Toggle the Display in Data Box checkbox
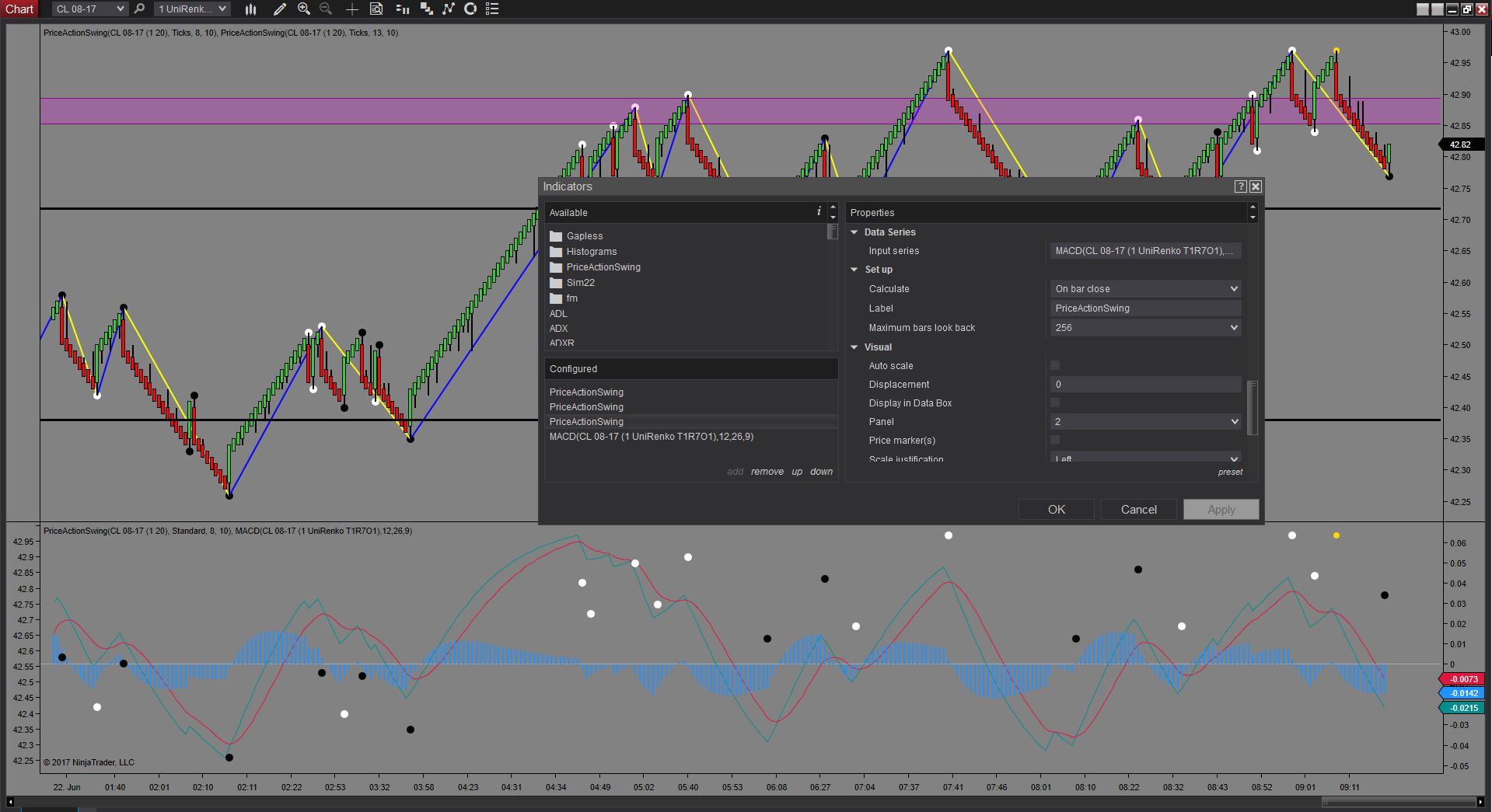1492x812 pixels. [1055, 403]
